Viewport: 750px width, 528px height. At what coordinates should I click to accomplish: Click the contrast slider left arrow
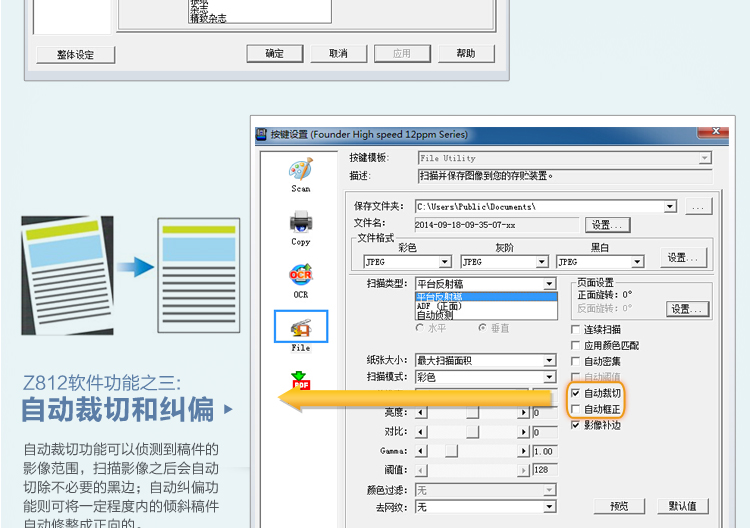(x=420, y=432)
